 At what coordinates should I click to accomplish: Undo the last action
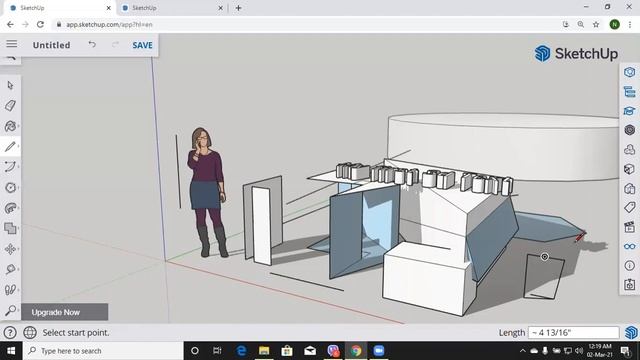coord(92,44)
